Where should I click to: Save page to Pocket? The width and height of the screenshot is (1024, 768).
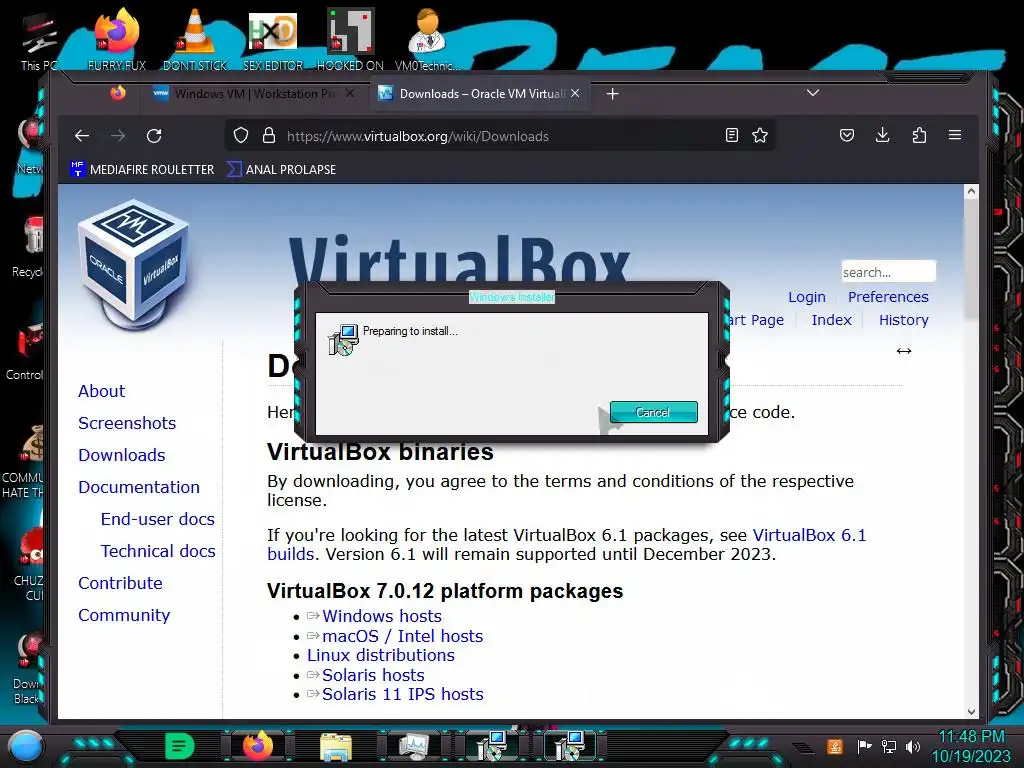(847, 135)
